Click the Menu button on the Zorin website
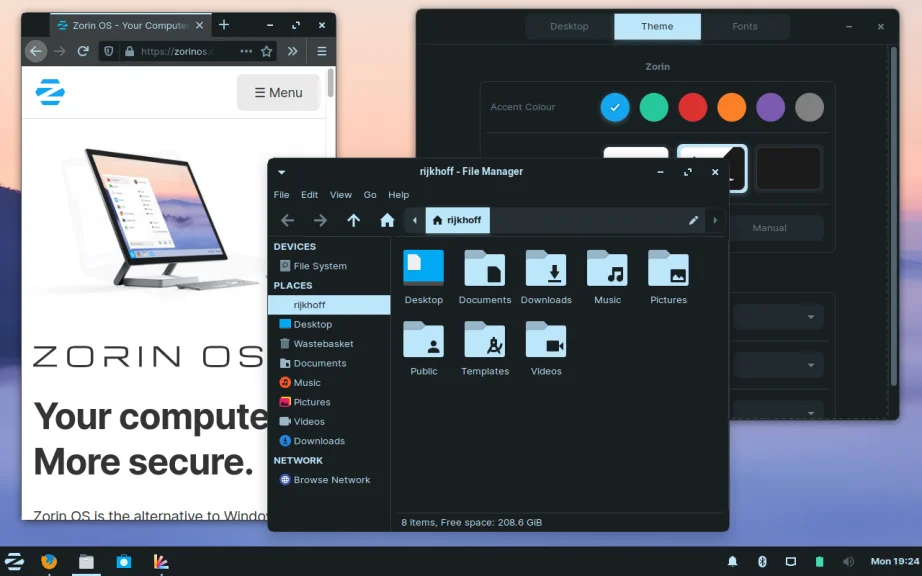922x576 pixels. click(278, 92)
